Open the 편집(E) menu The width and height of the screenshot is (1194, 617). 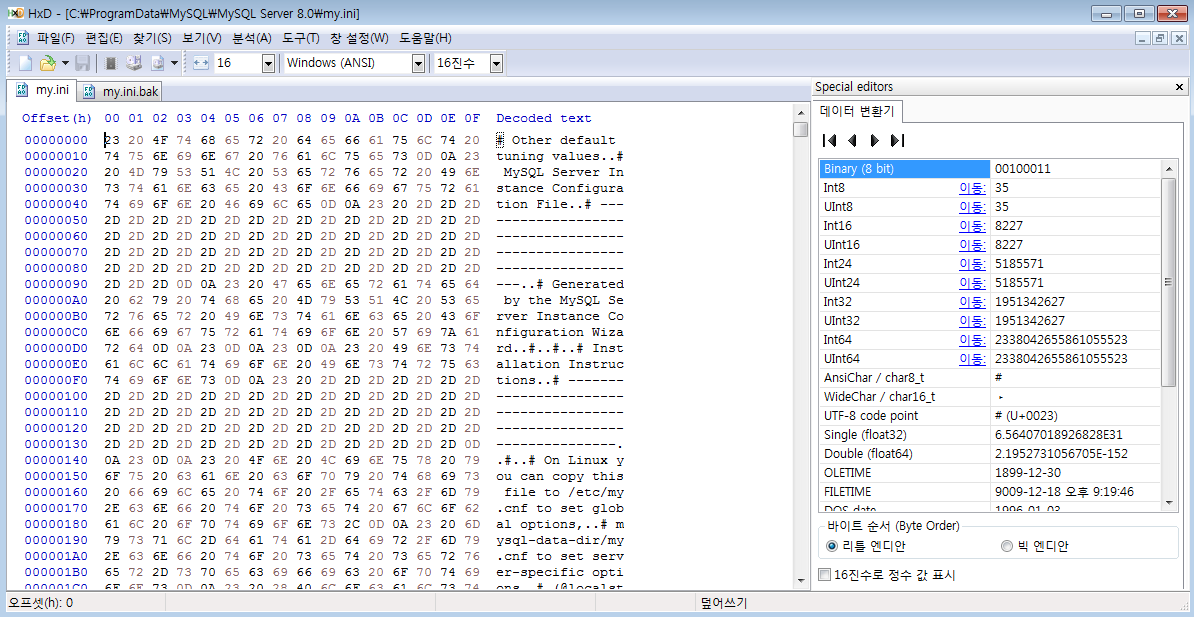pyautogui.click(x=104, y=38)
